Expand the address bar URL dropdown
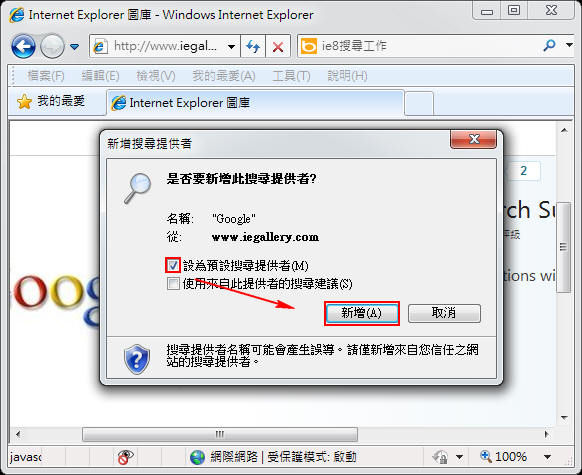 [x=232, y=47]
